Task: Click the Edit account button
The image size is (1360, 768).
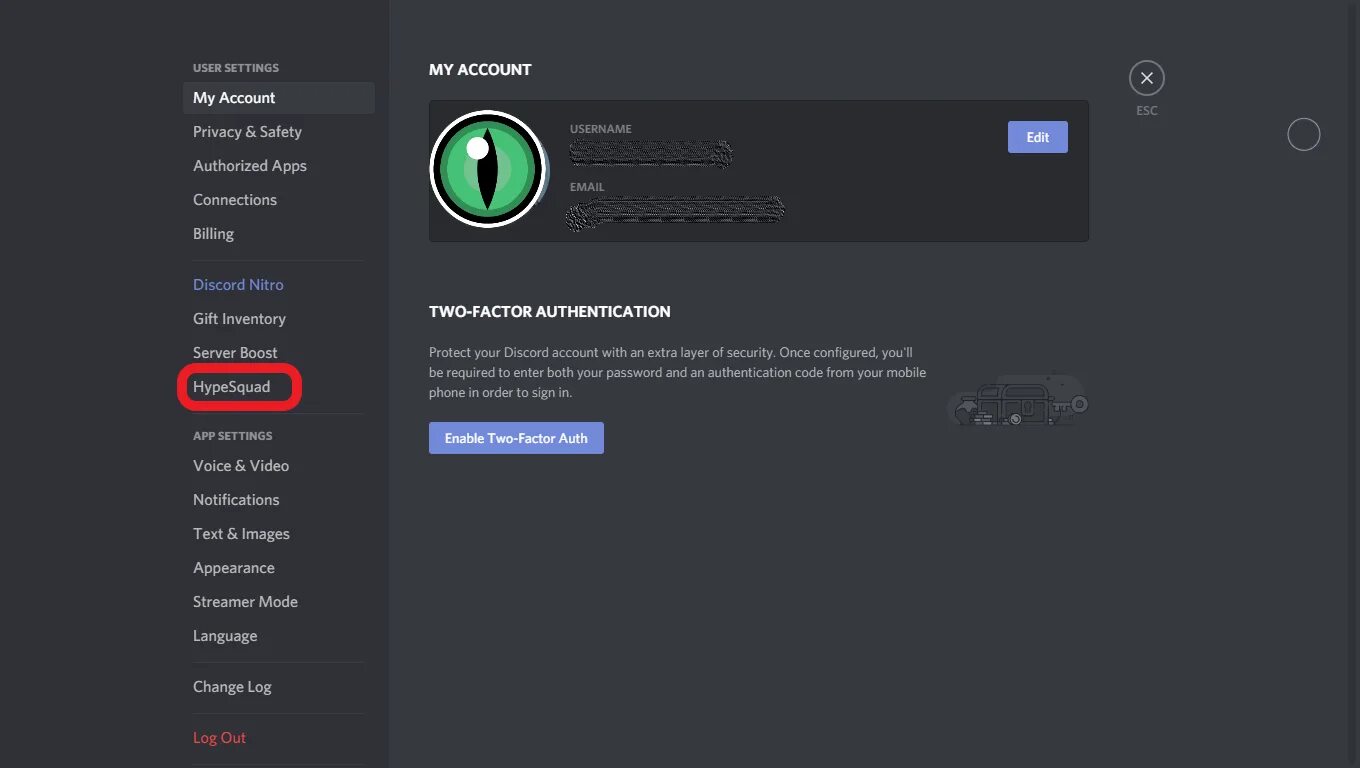Action: [1038, 137]
